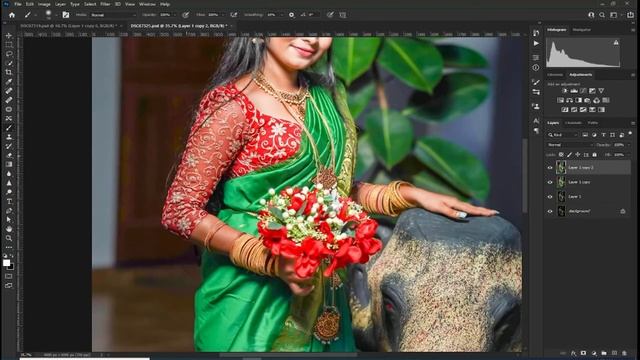Select the Lasso tool
This screenshot has width=640, height=360.
[9, 54]
